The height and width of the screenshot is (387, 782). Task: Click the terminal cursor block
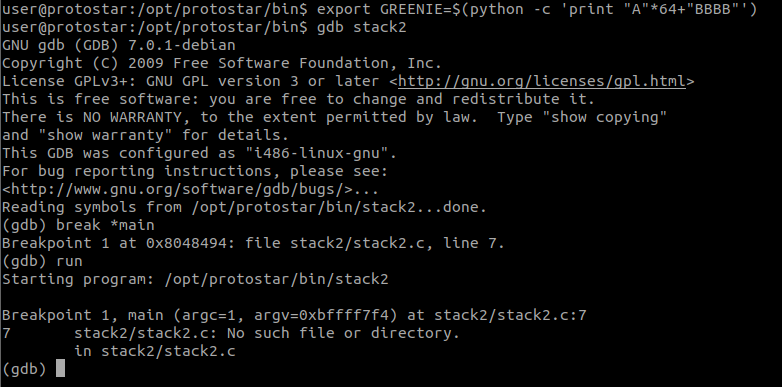60,369
